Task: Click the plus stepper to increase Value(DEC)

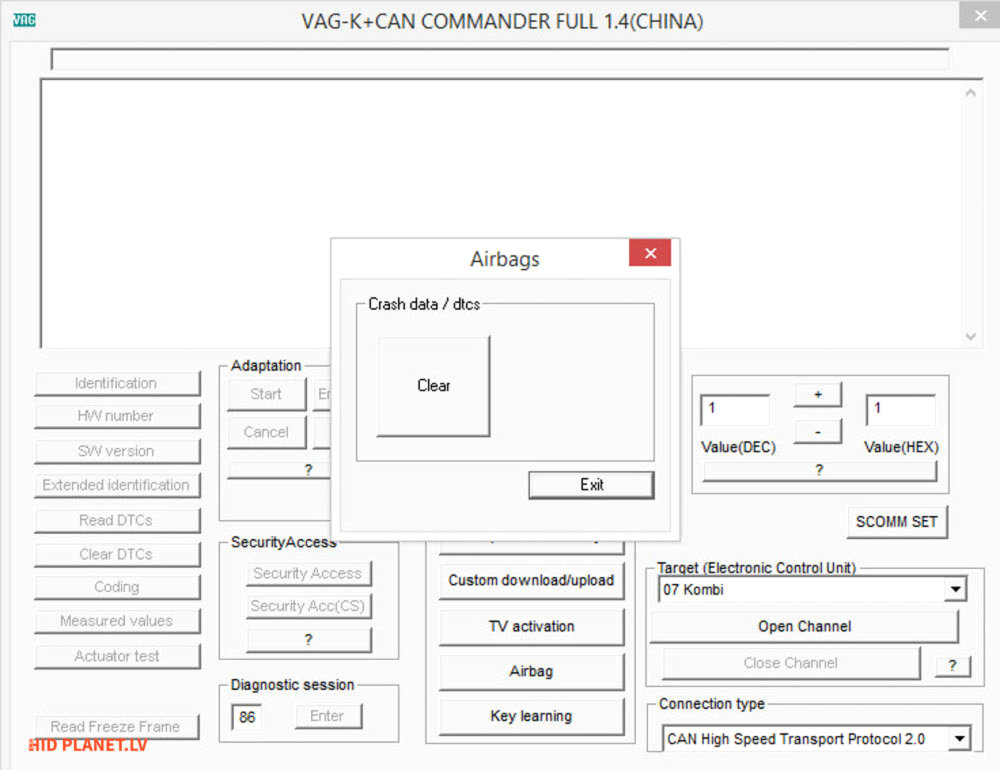Action: point(817,394)
